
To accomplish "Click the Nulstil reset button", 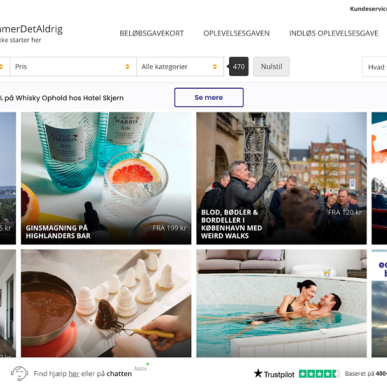I will point(271,67).
